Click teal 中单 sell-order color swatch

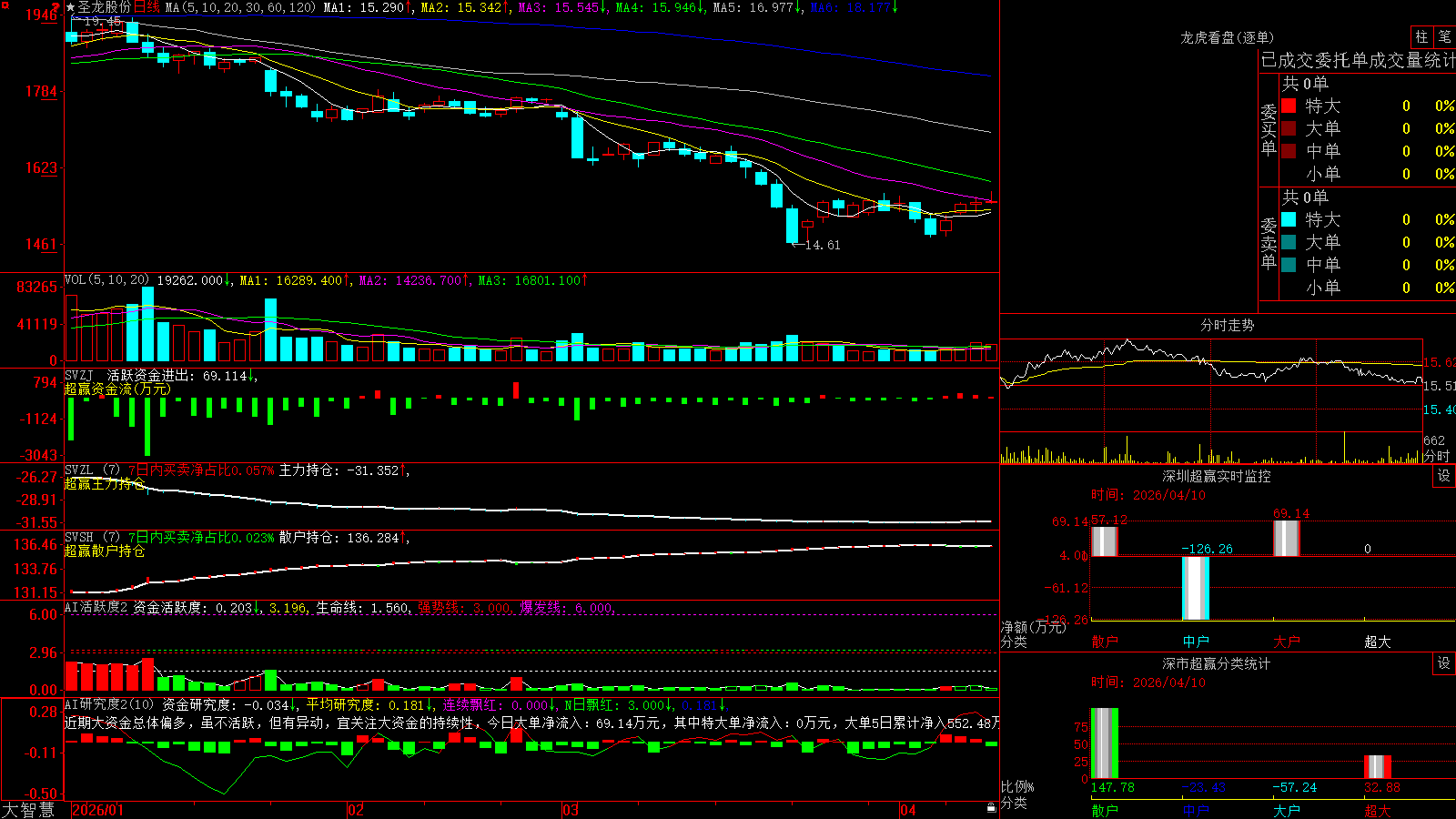point(1289,265)
